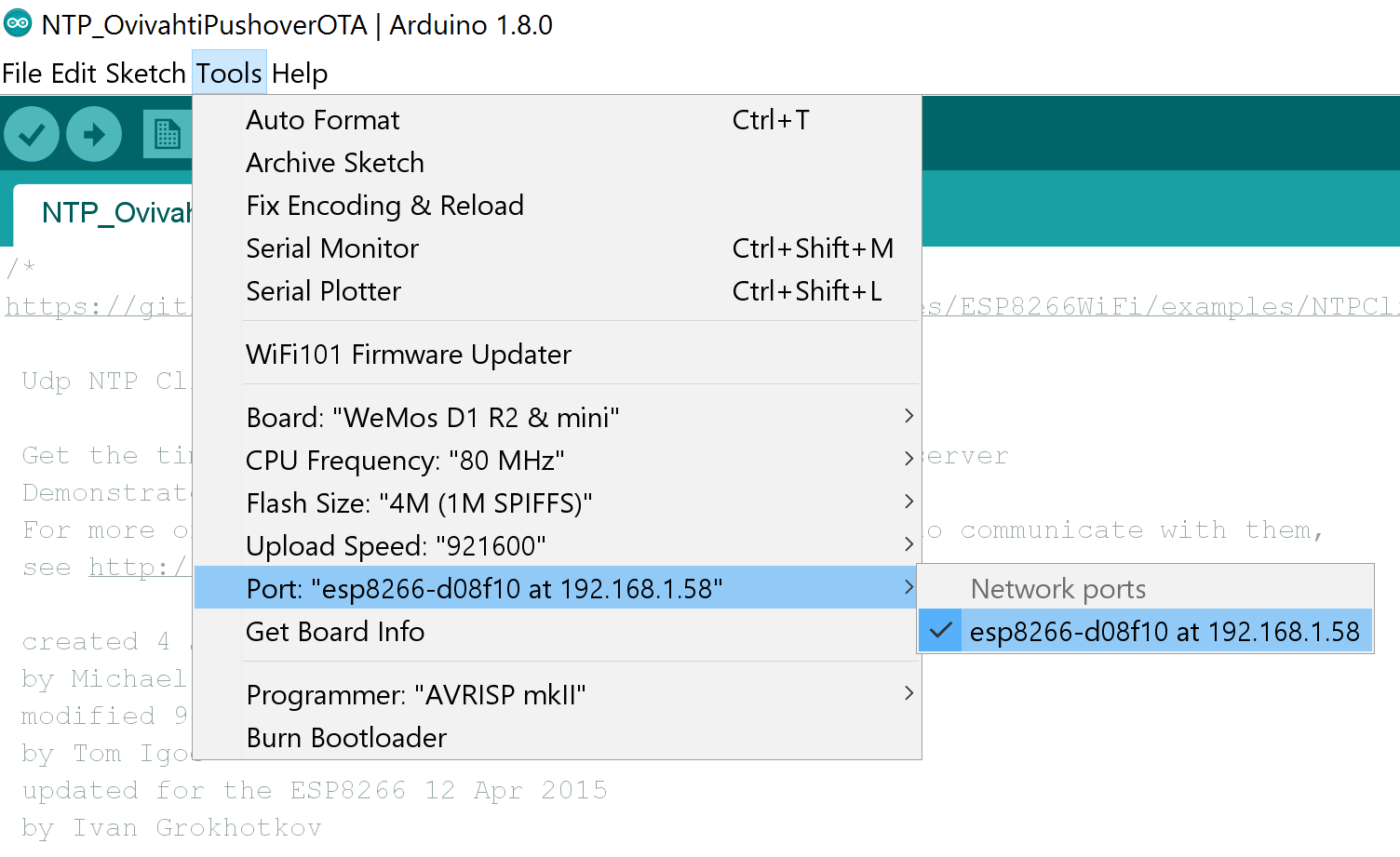The width and height of the screenshot is (1400, 857).
Task: Open the Serial Plotter
Action: click(x=323, y=291)
